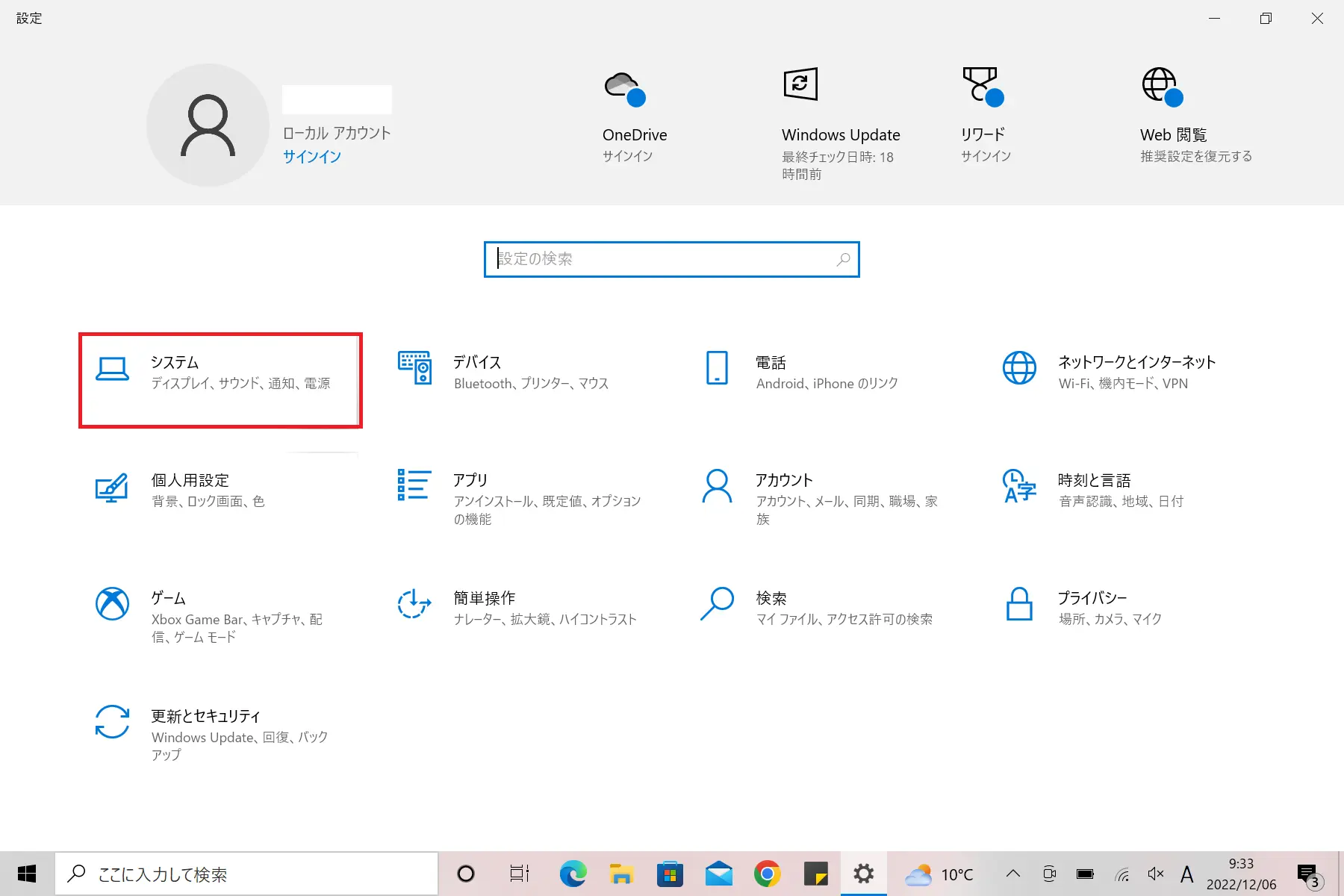Select the 更新とセキュリティ category title
Image resolution: width=1344 pixels, height=896 pixels.
click(206, 716)
